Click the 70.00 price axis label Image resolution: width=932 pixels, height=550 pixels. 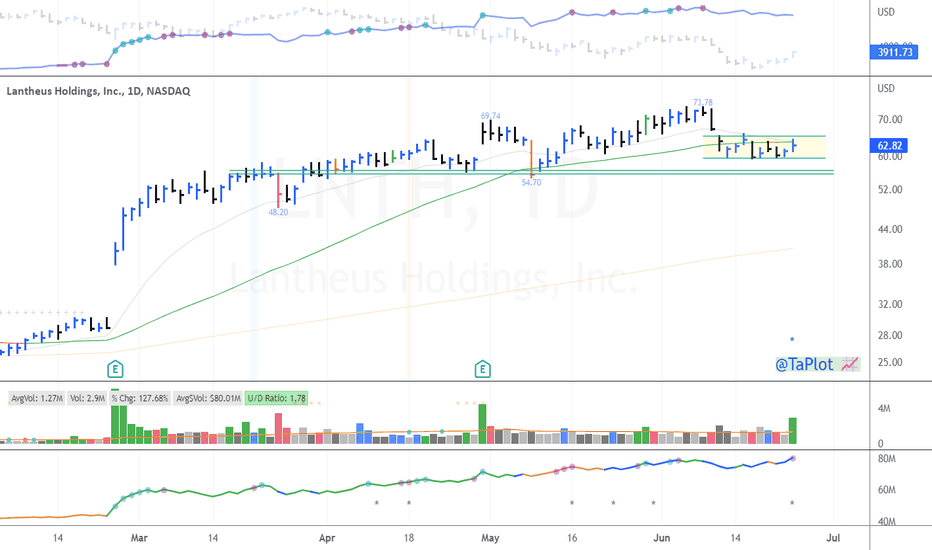coord(890,120)
